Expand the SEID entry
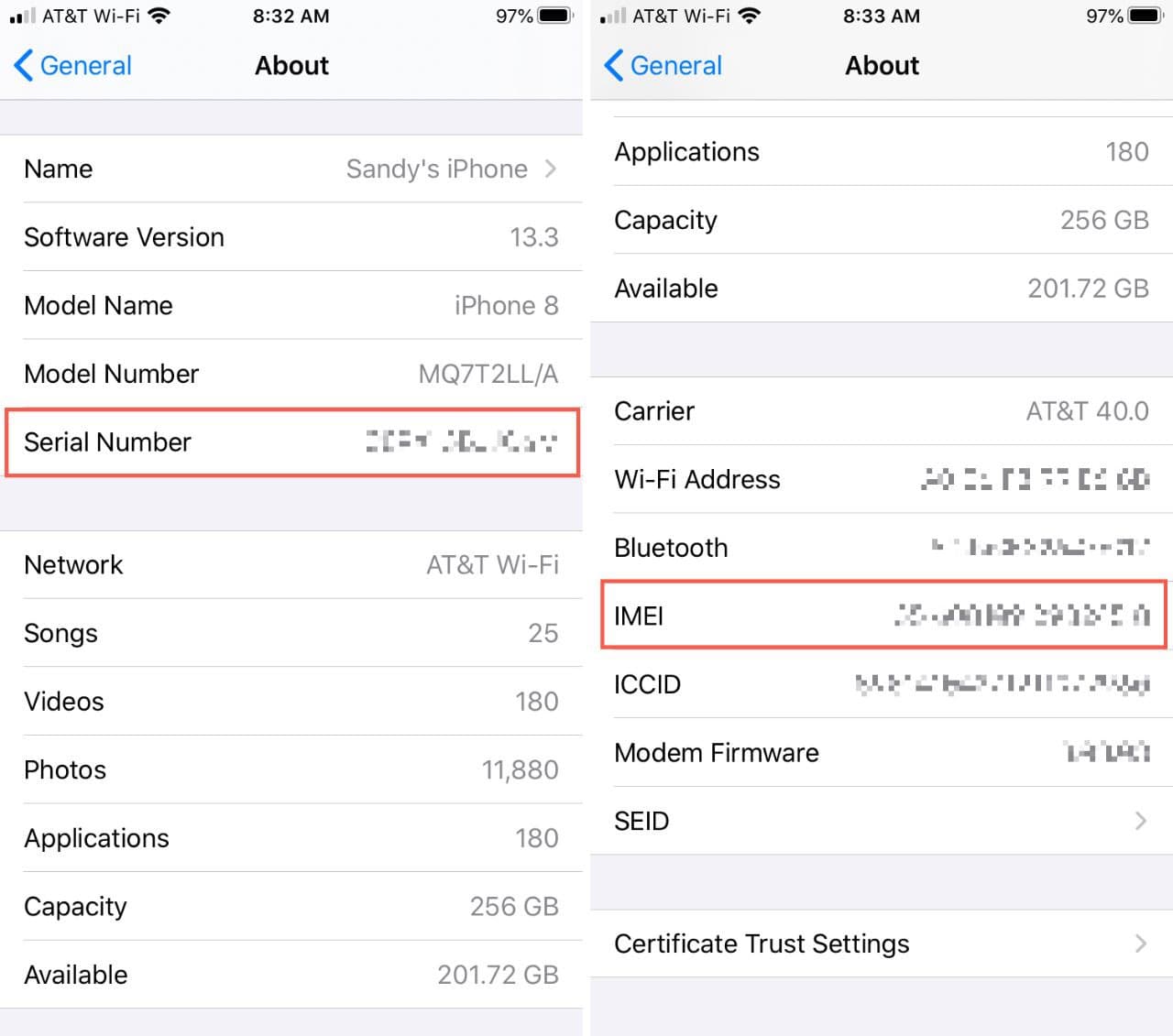1173x1036 pixels. pos(1140,821)
